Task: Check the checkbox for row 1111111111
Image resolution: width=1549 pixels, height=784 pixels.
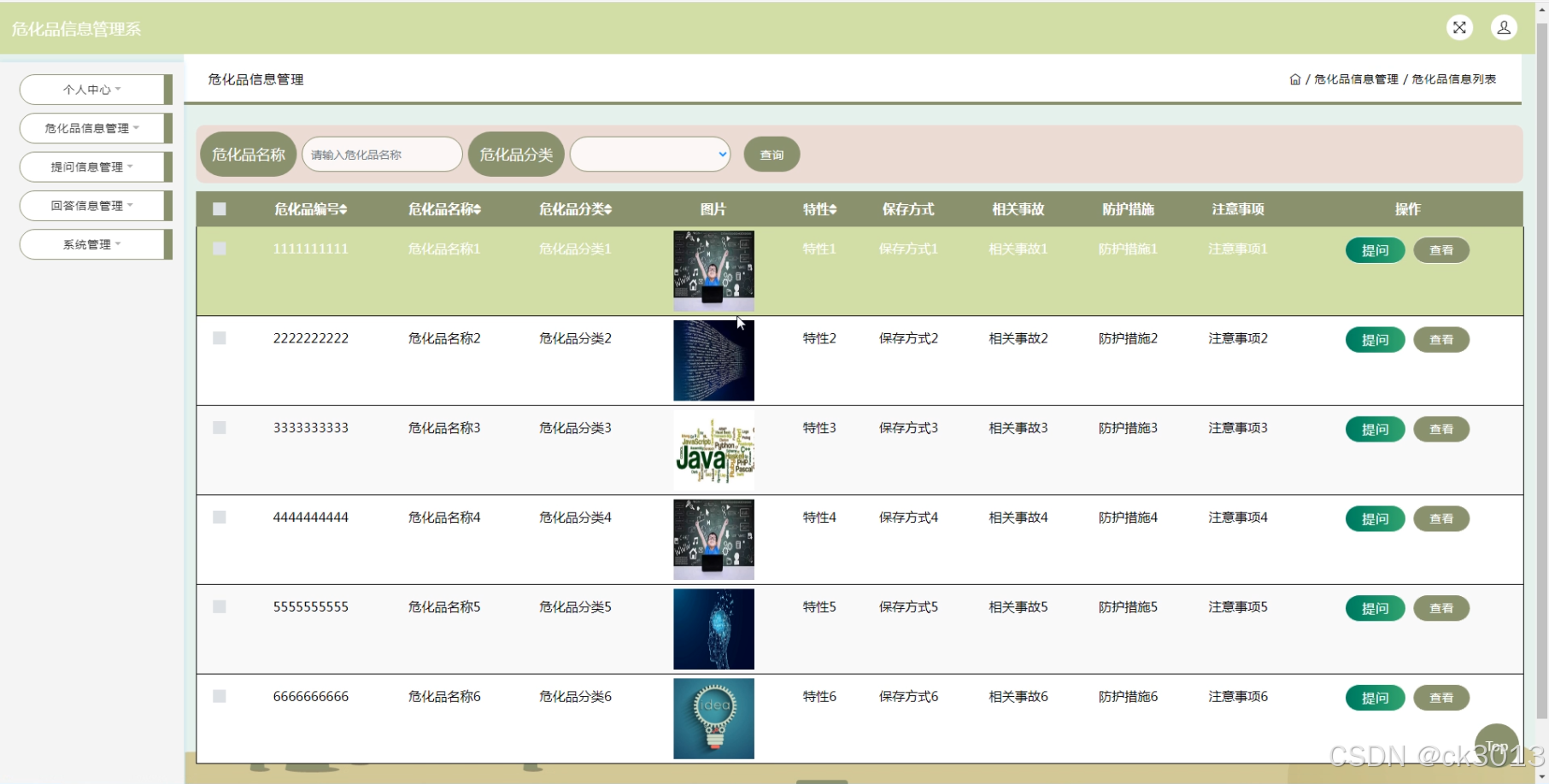Action: (220, 249)
